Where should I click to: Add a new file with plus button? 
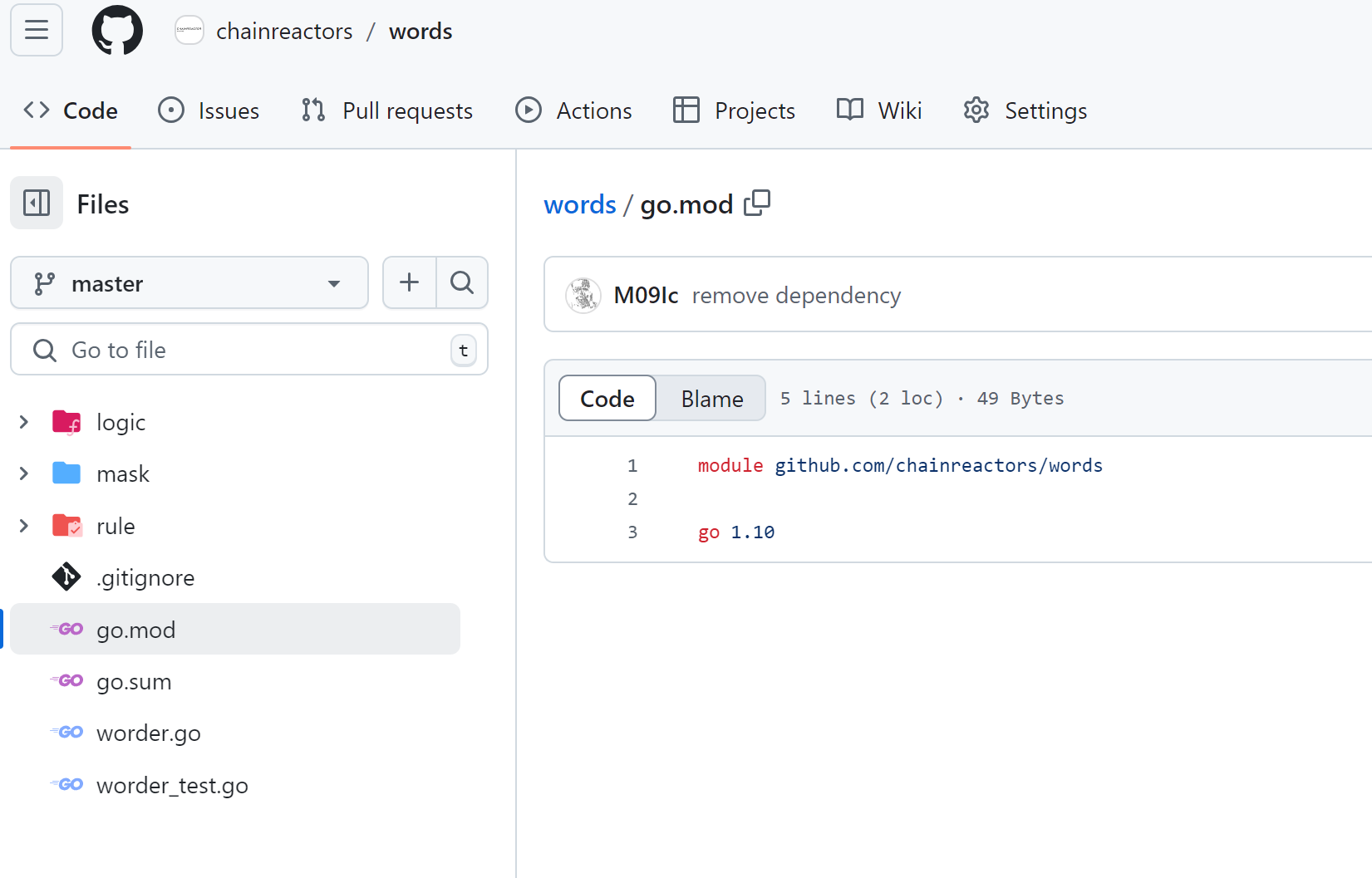(x=409, y=283)
